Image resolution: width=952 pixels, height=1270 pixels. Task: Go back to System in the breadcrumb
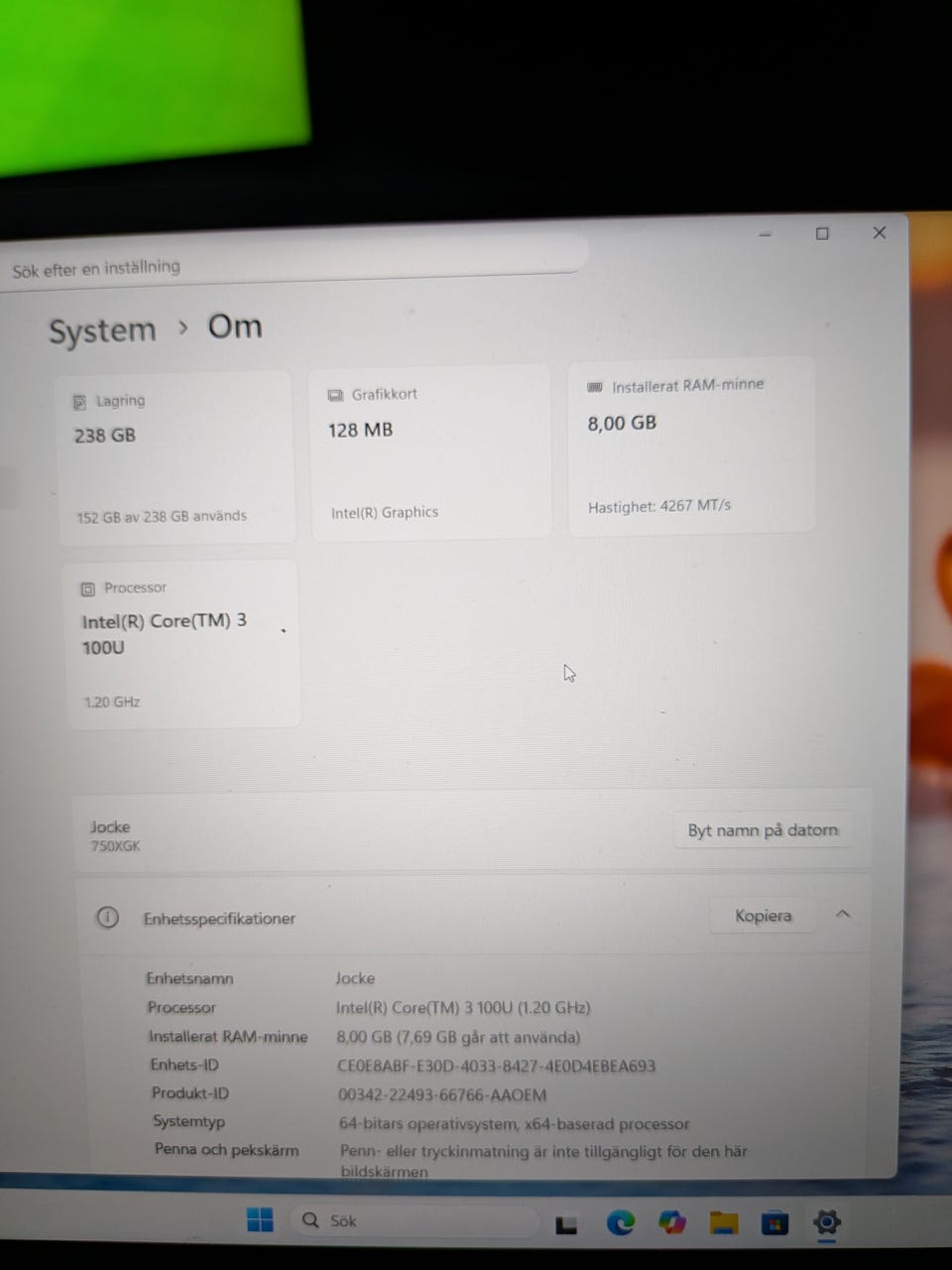pyautogui.click(x=102, y=330)
